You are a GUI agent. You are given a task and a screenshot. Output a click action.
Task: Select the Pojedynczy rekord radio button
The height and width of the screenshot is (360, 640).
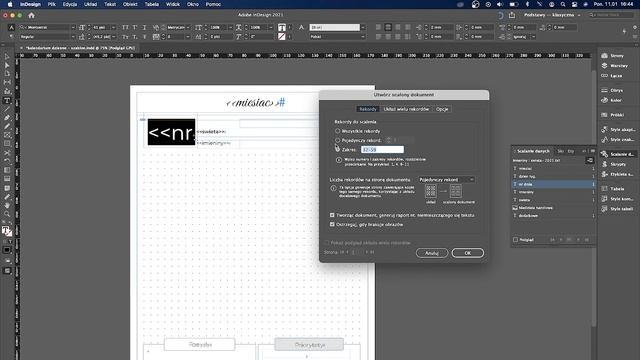338,140
